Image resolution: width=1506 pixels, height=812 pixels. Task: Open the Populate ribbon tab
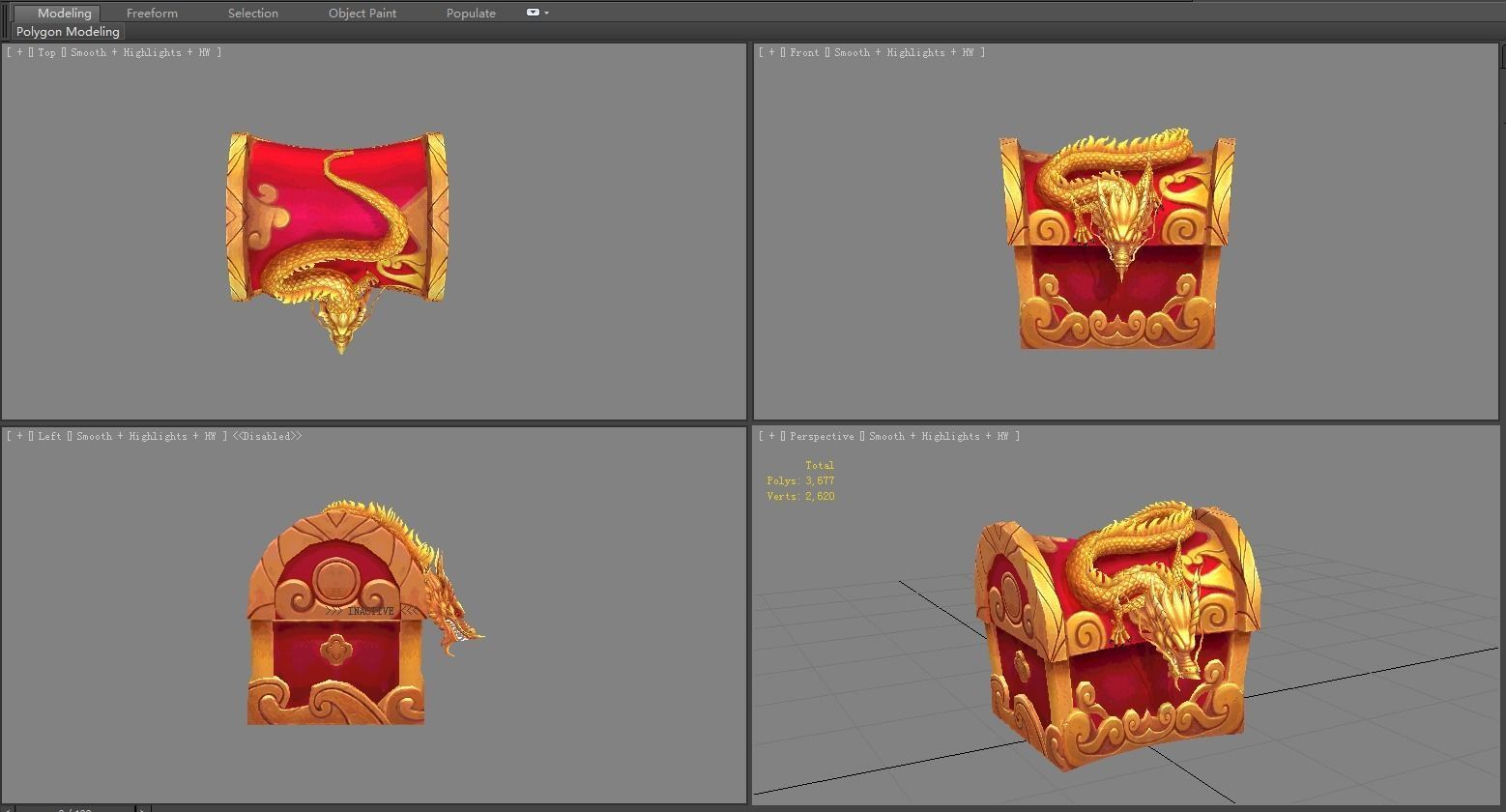(471, 13)
